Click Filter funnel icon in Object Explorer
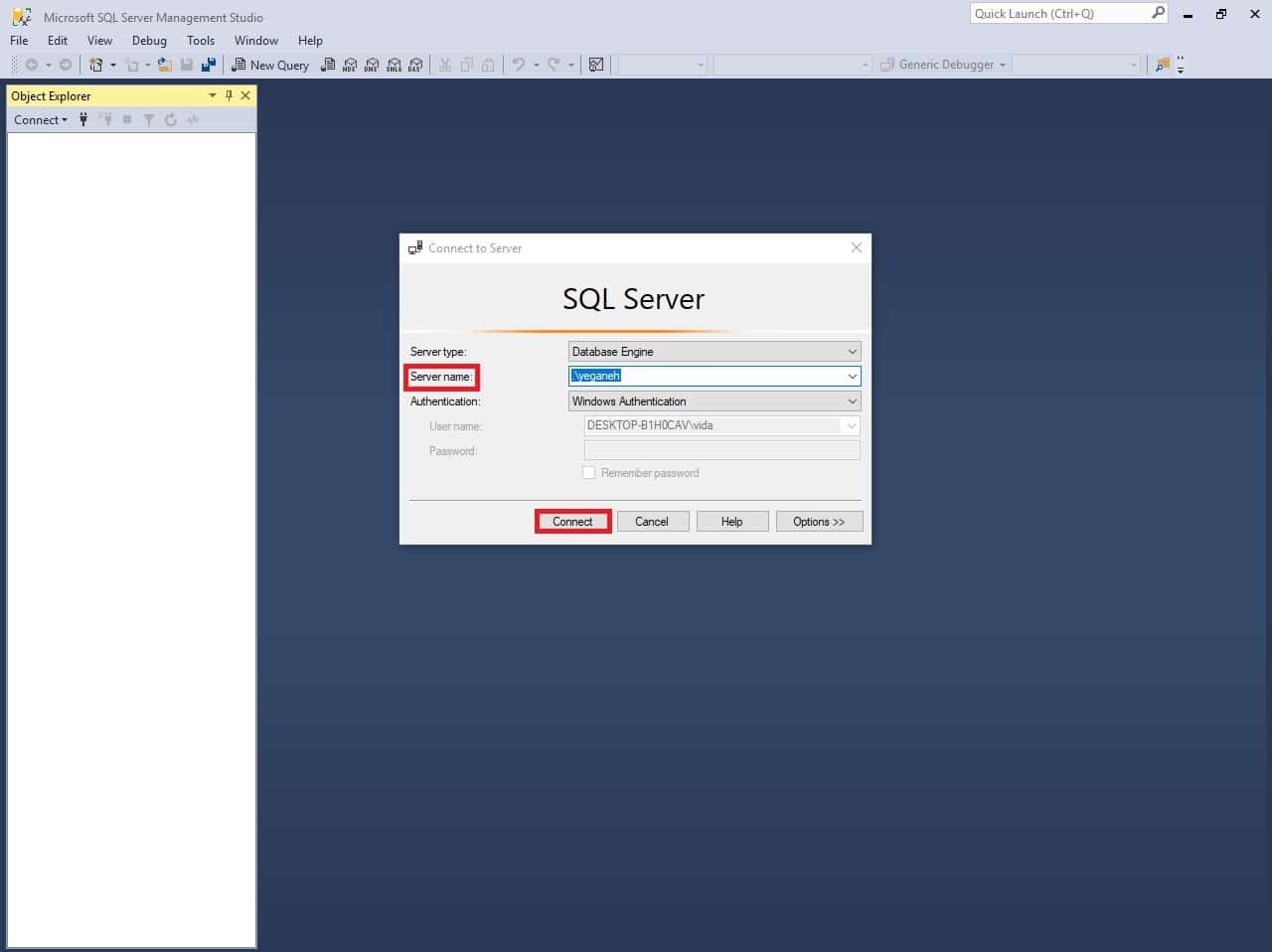Screen dimensions: 1272x952 click(149, 119)
